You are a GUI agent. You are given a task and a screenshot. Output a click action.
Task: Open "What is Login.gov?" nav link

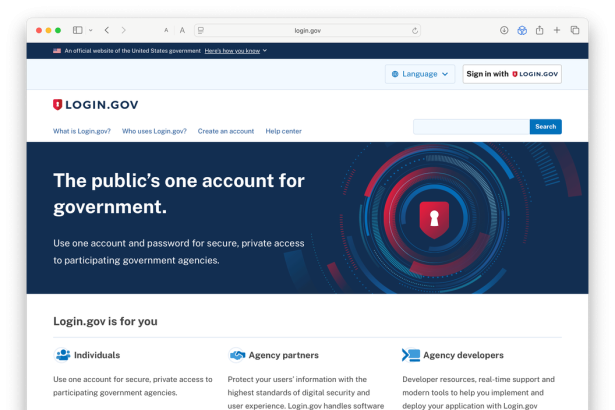(x=82, y=131)
